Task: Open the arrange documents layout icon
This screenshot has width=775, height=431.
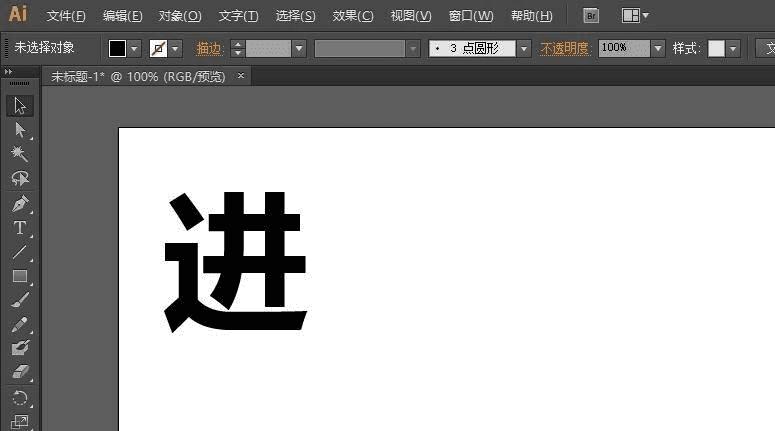Action: click(631, 15)
